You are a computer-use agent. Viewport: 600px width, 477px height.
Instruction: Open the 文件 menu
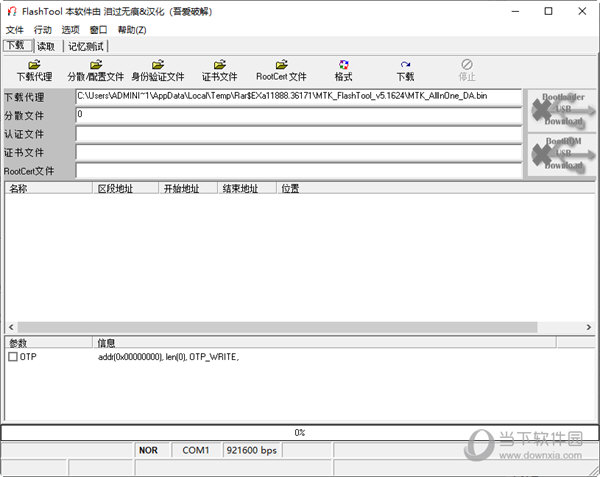tap(15, 30)
